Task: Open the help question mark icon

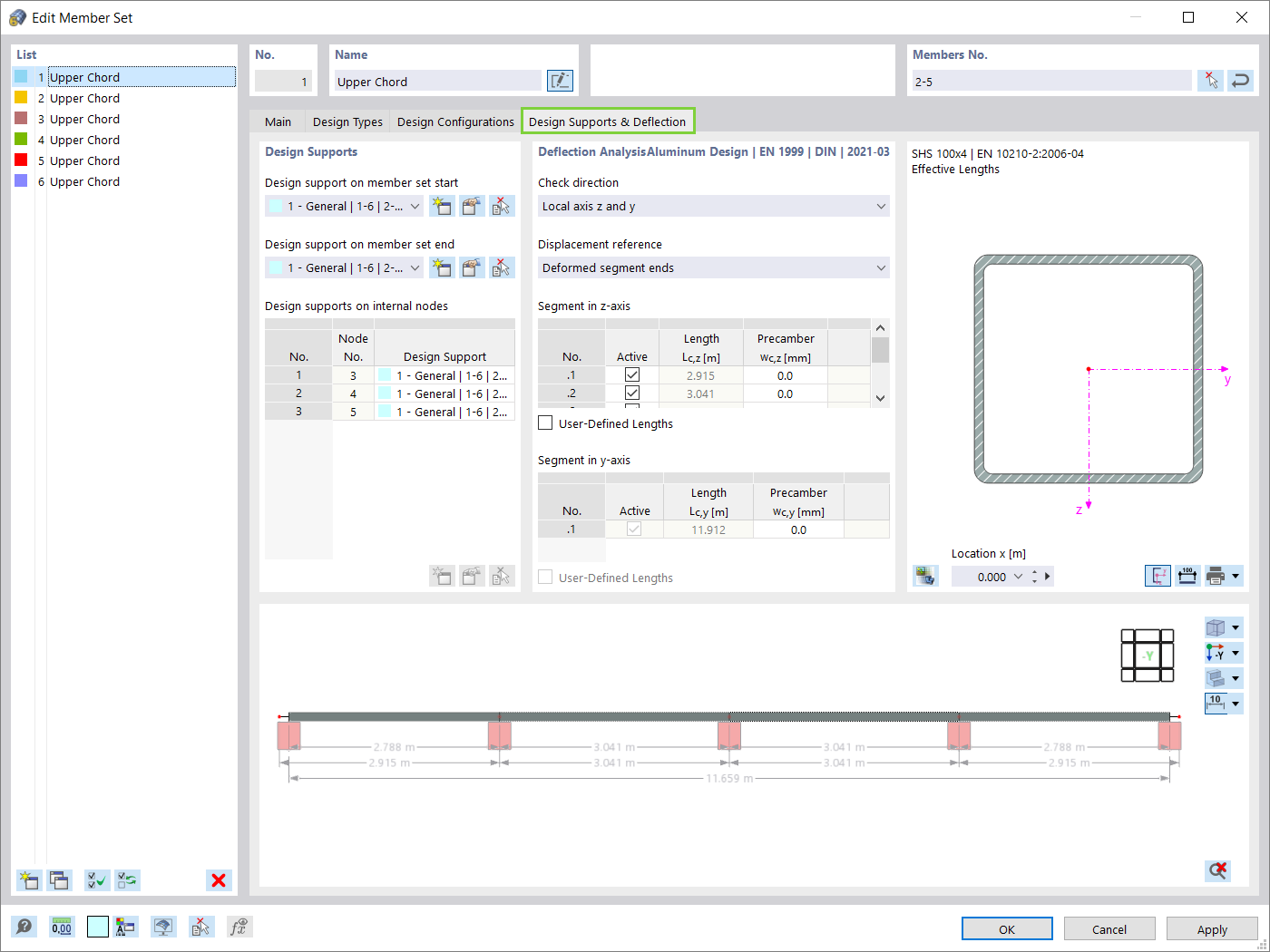Action: [24, 927]
